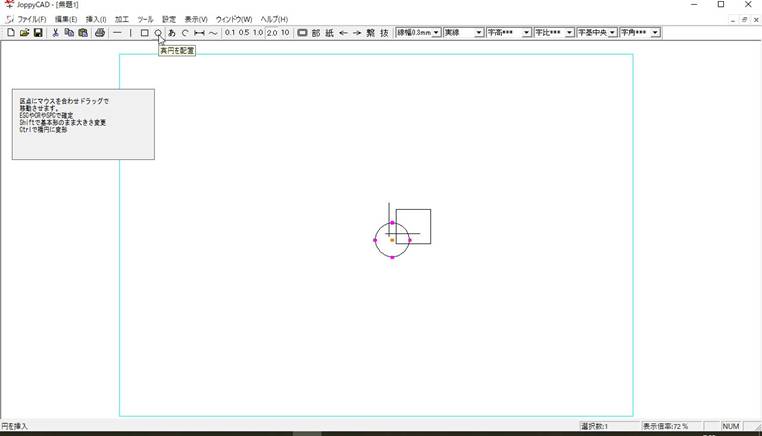
Task: Select the rectangle drawing tool
Action: (144, 33)
